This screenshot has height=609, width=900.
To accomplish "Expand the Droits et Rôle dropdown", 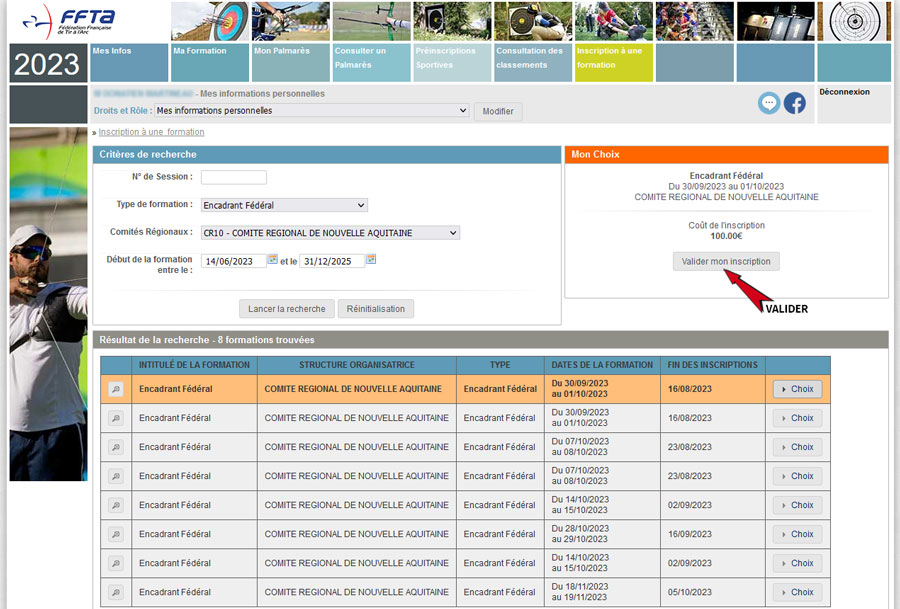I will [x=312, y=111].
